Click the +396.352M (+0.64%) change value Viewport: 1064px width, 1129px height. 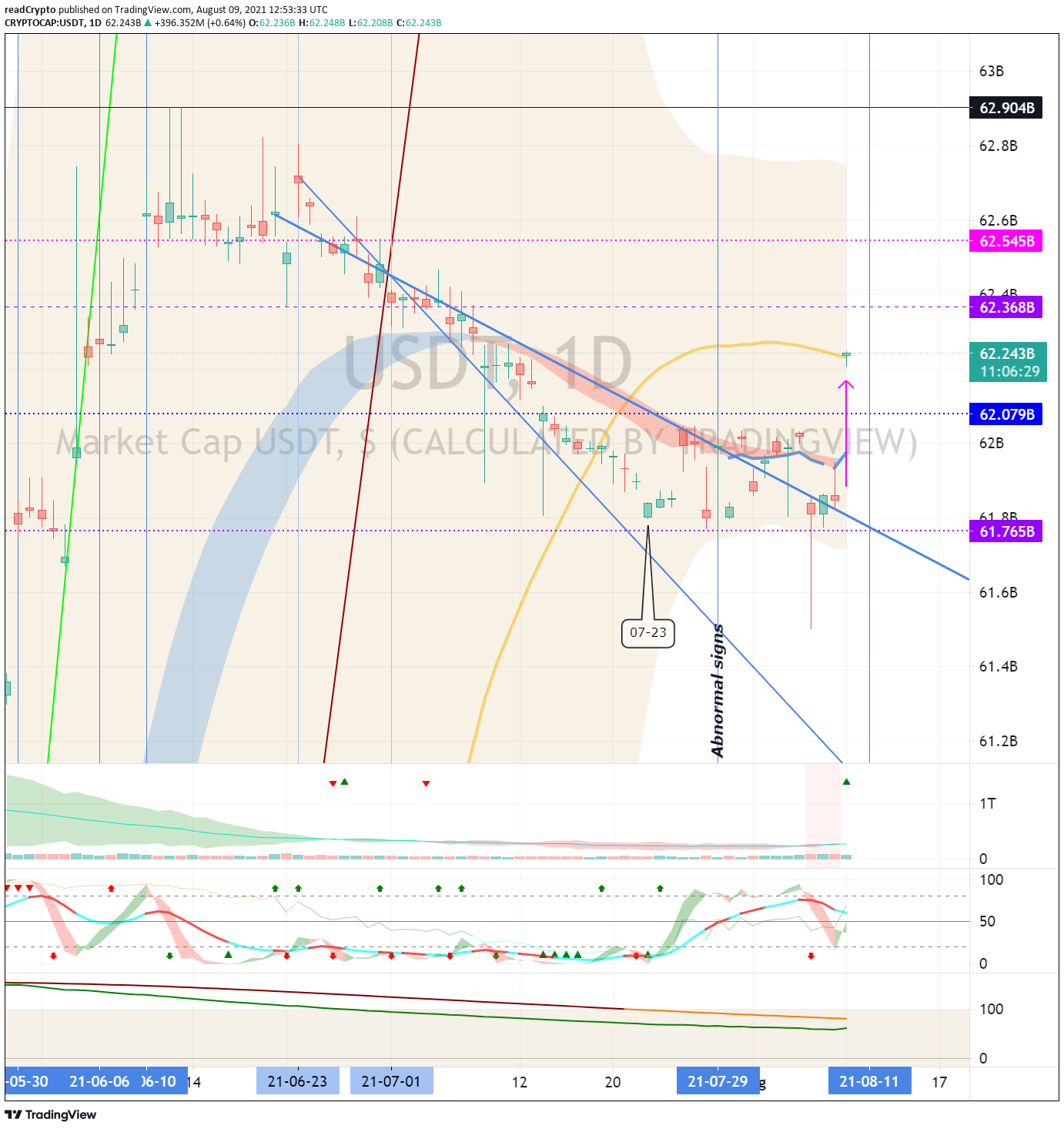point(199,23)
